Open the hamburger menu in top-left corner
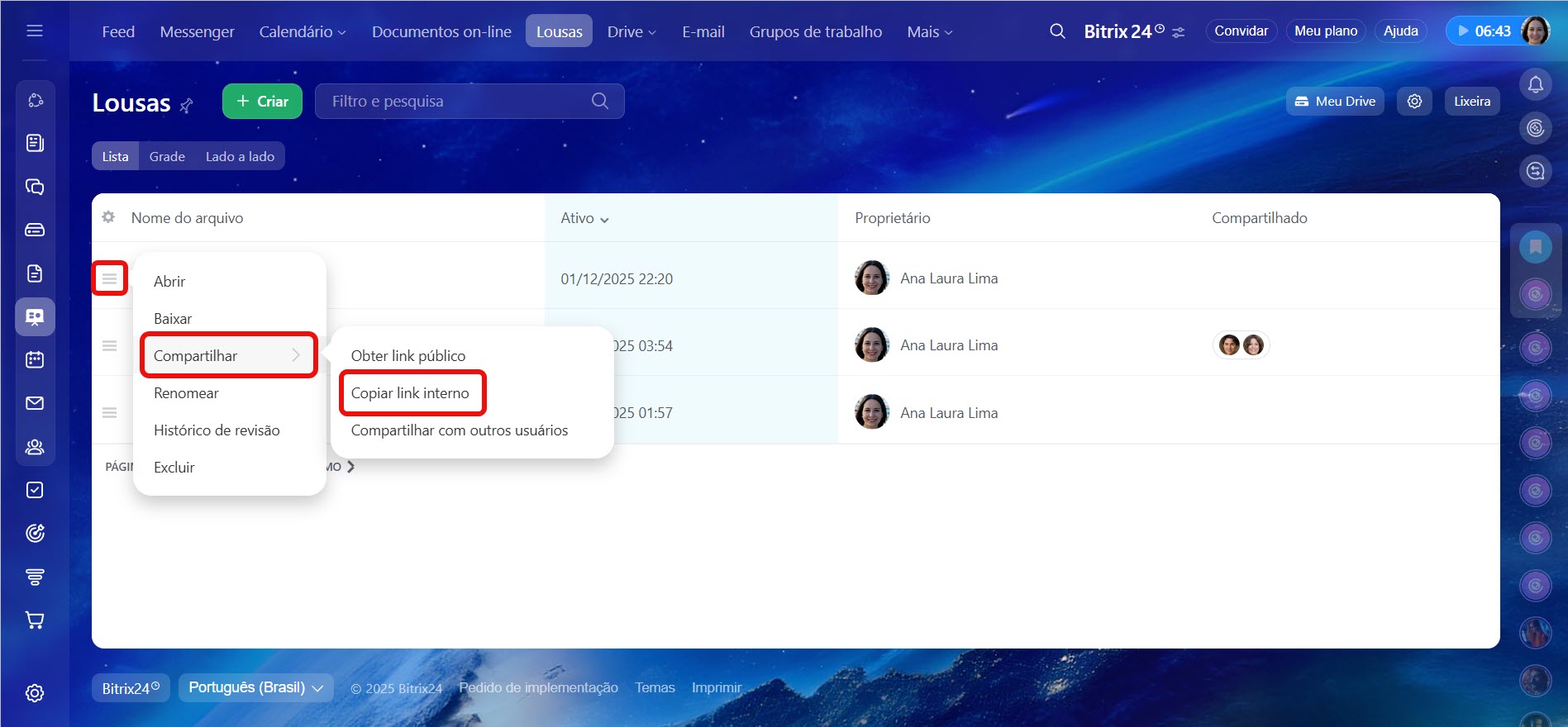This screenshot has width=1568, height=727. (x=35, y=31)
